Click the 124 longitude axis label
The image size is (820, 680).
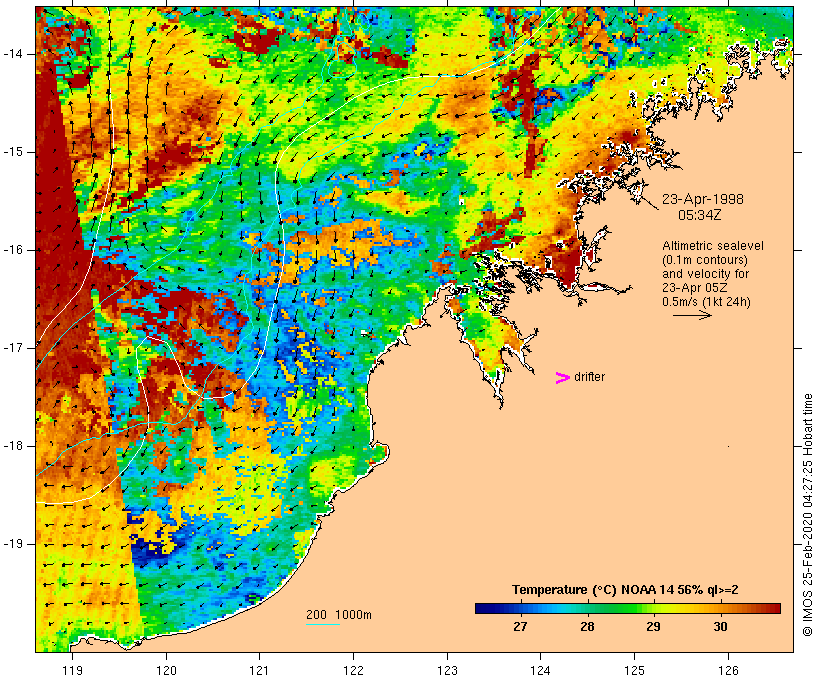point(540,670)
